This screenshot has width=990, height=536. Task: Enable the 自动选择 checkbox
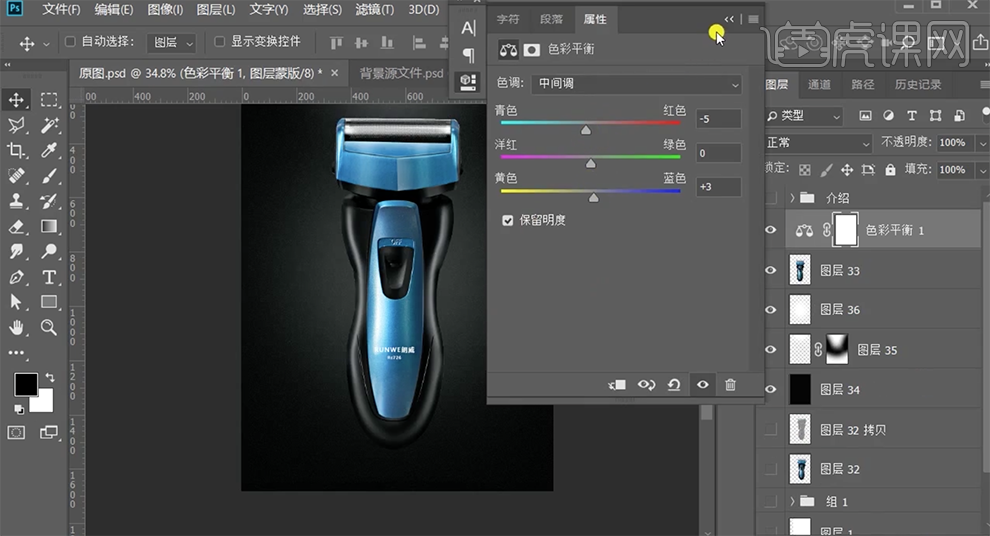[71, 42]
